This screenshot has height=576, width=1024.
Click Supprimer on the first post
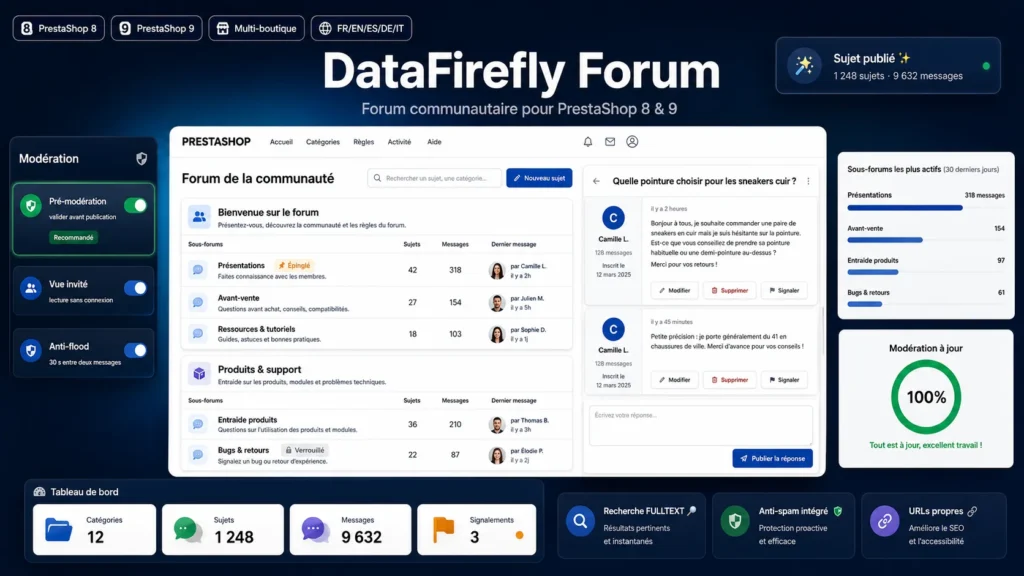click(729, 291)
